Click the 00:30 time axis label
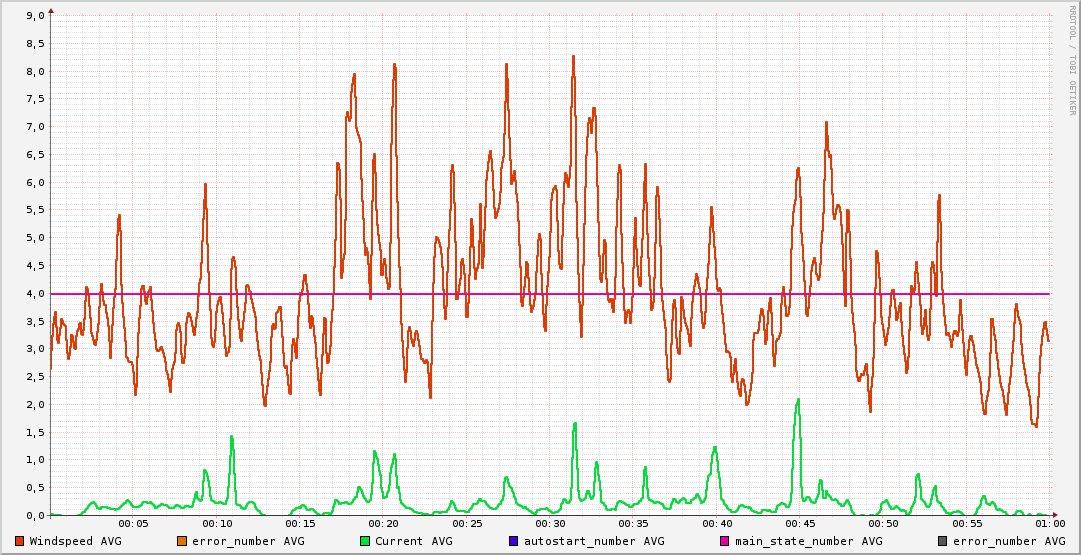Viewport: 1081px width, 555px height. [551, 523]
